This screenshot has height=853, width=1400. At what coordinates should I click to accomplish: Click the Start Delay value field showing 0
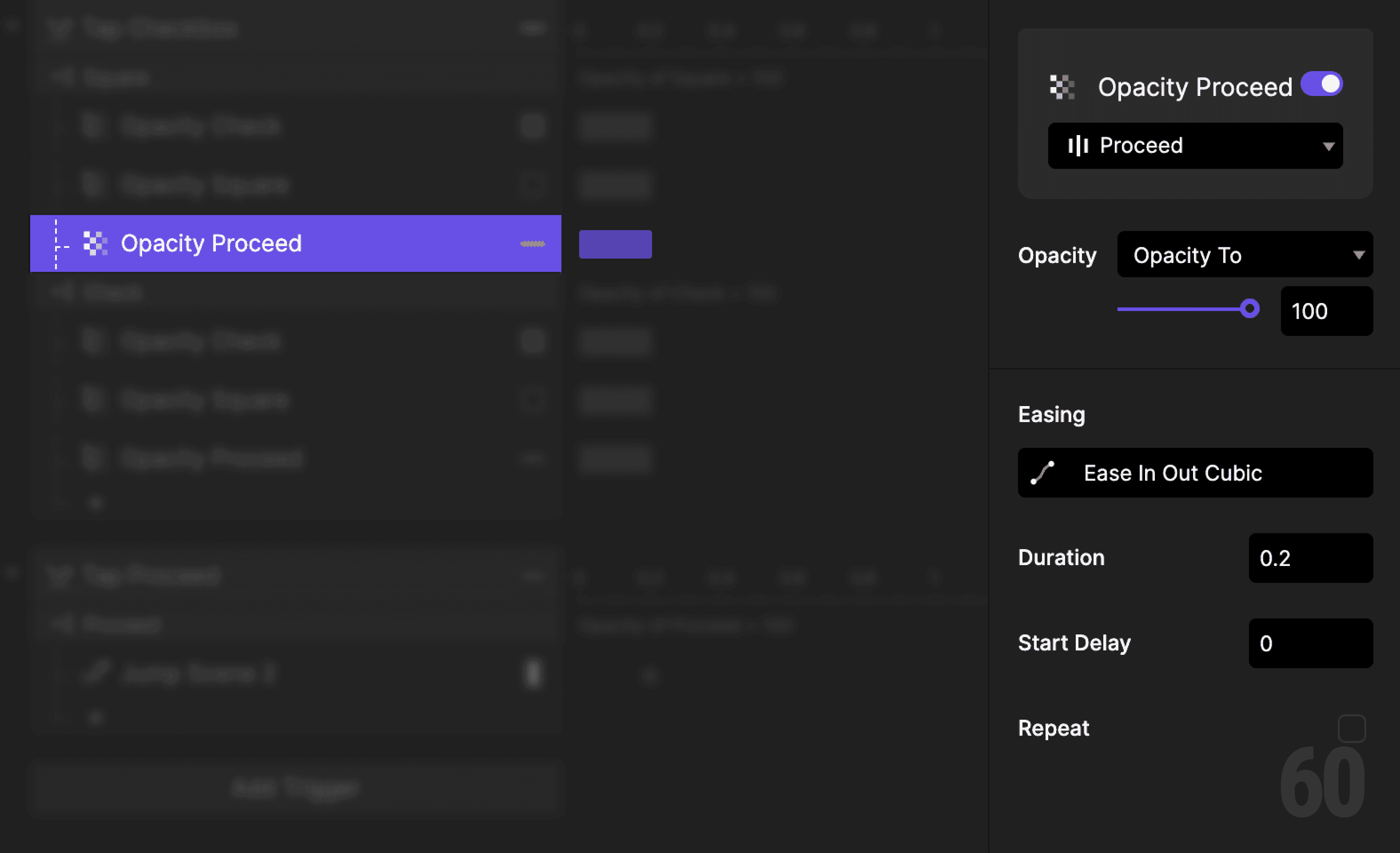[x=1311, y=643]
